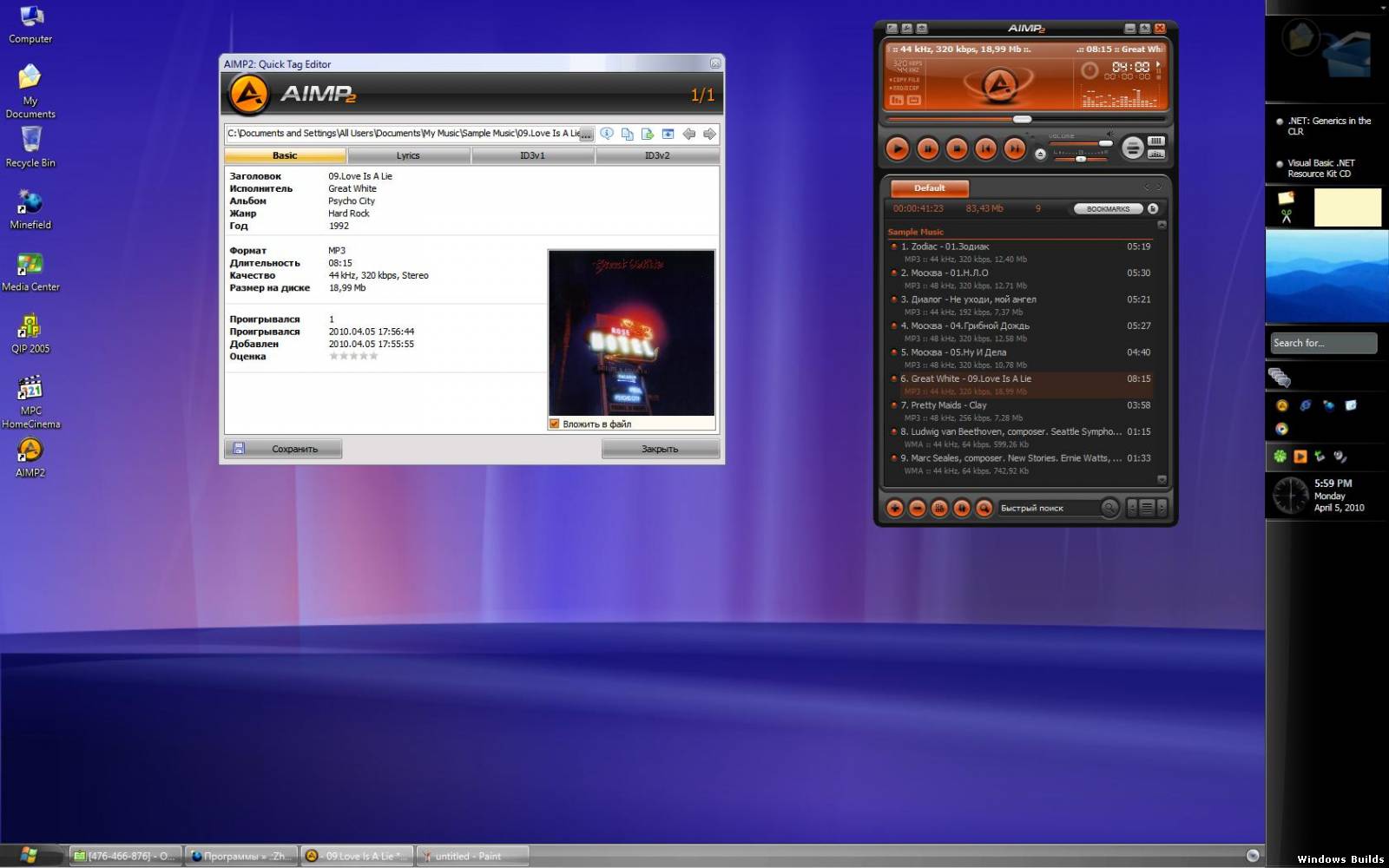Image resolution: width=1389 pixels, height=868 pixels.
Task: Select Basic tab in Tag Editor
Action: point(285,156)
